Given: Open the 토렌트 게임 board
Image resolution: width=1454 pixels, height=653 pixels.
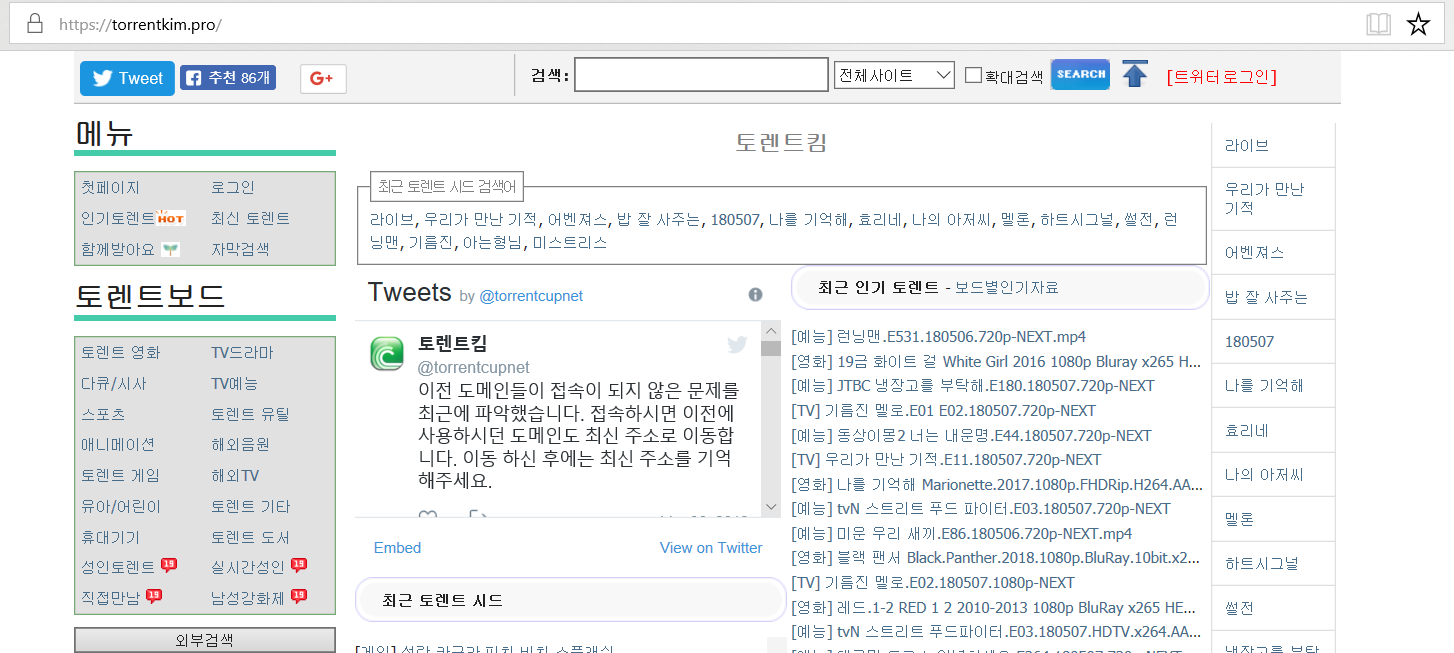Looking at the screenshot, I should pyautogui.click(x=120, y=475).
